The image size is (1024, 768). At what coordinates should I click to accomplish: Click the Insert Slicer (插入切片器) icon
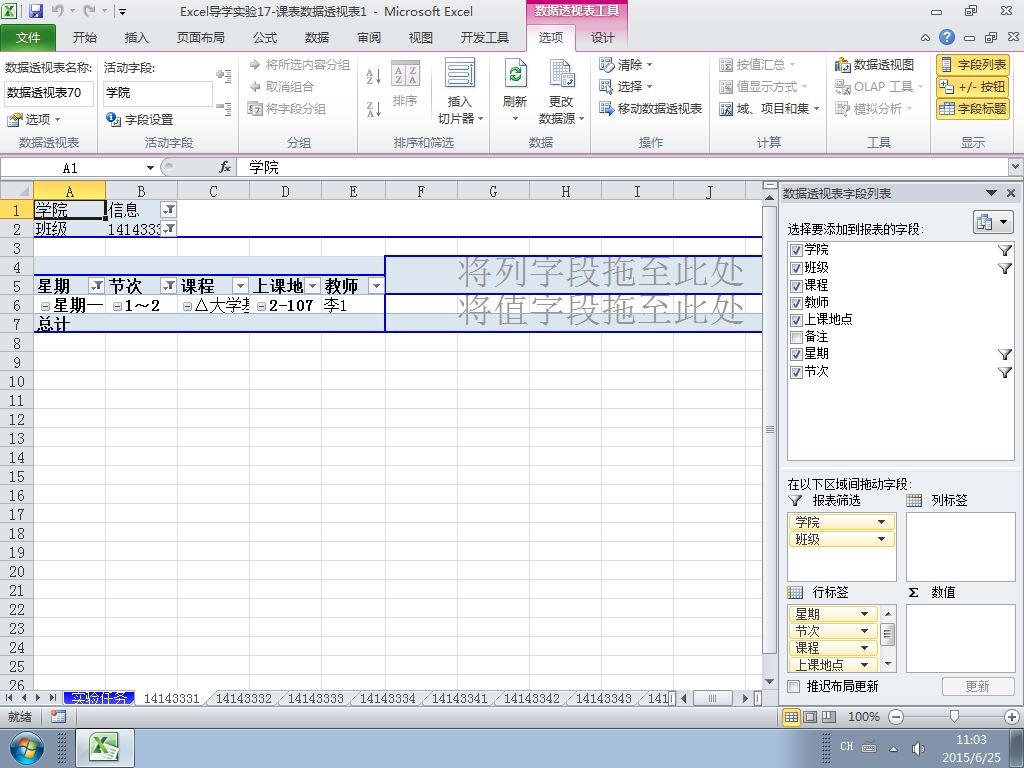point(460,73)
